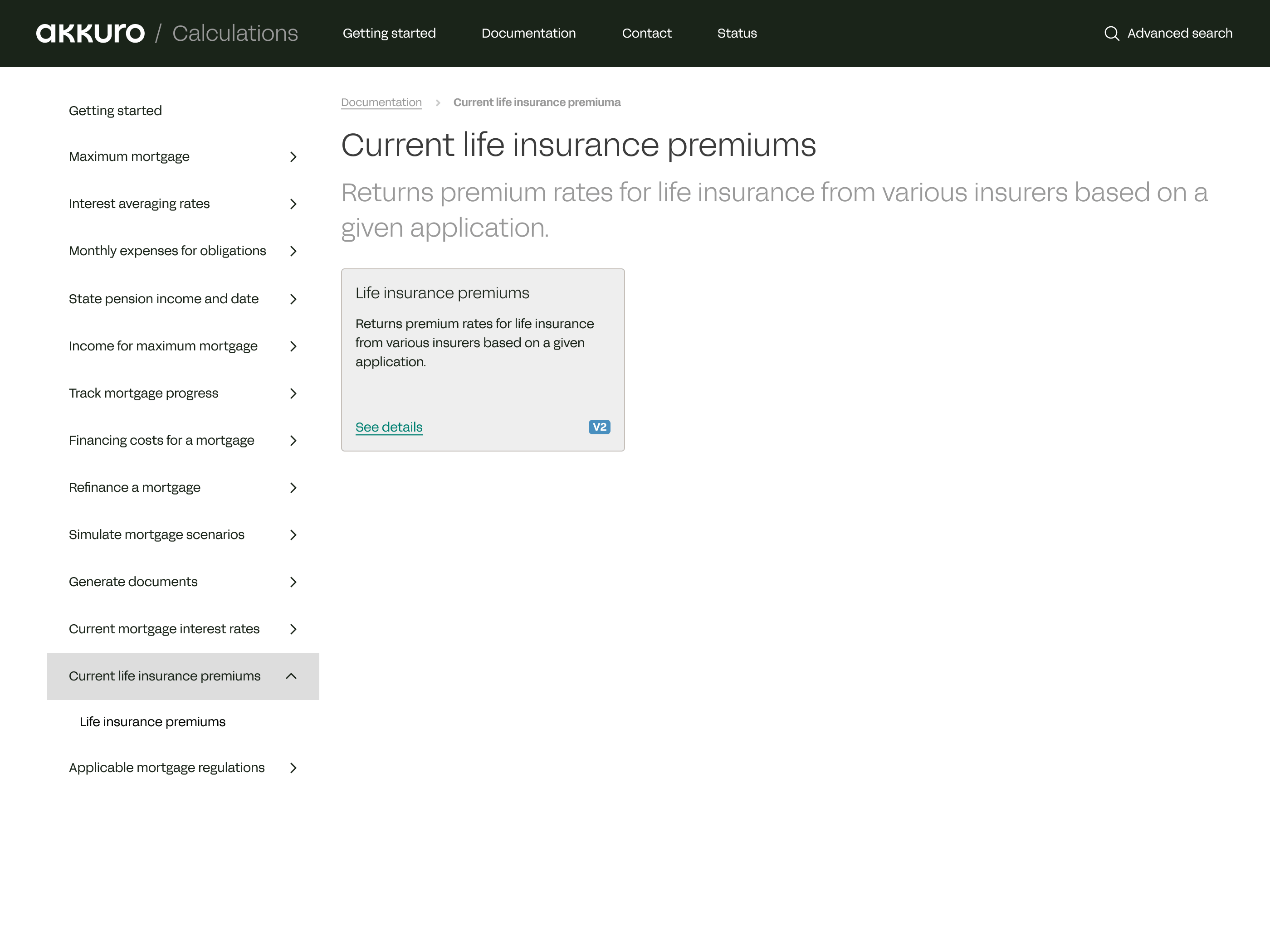Select Life insurance premiums sidebar subitem

click(152, 721)
